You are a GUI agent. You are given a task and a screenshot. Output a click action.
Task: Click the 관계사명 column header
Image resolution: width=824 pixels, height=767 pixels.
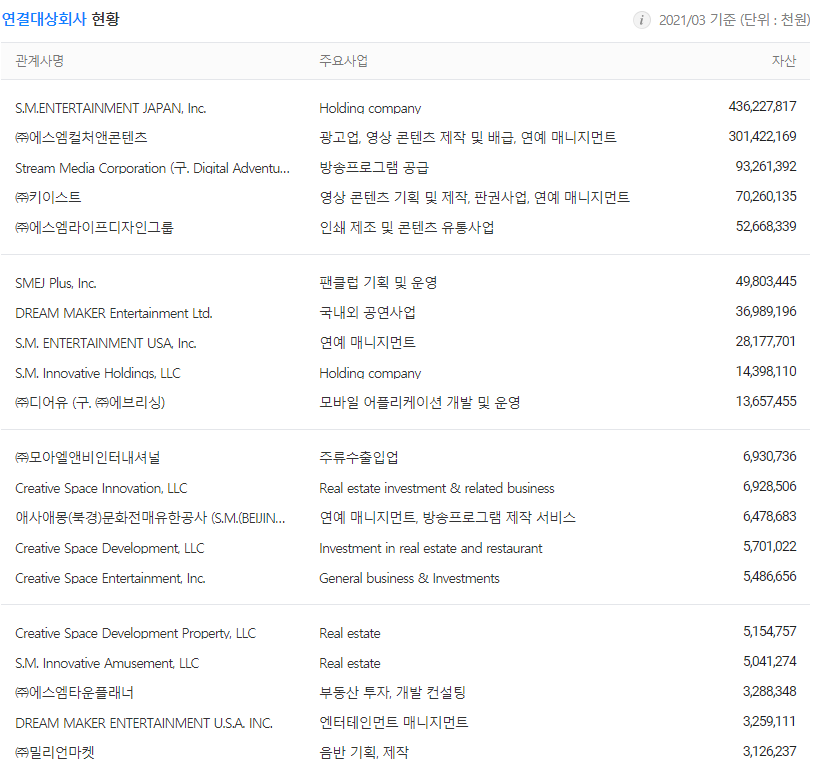[x=39, y=61]
